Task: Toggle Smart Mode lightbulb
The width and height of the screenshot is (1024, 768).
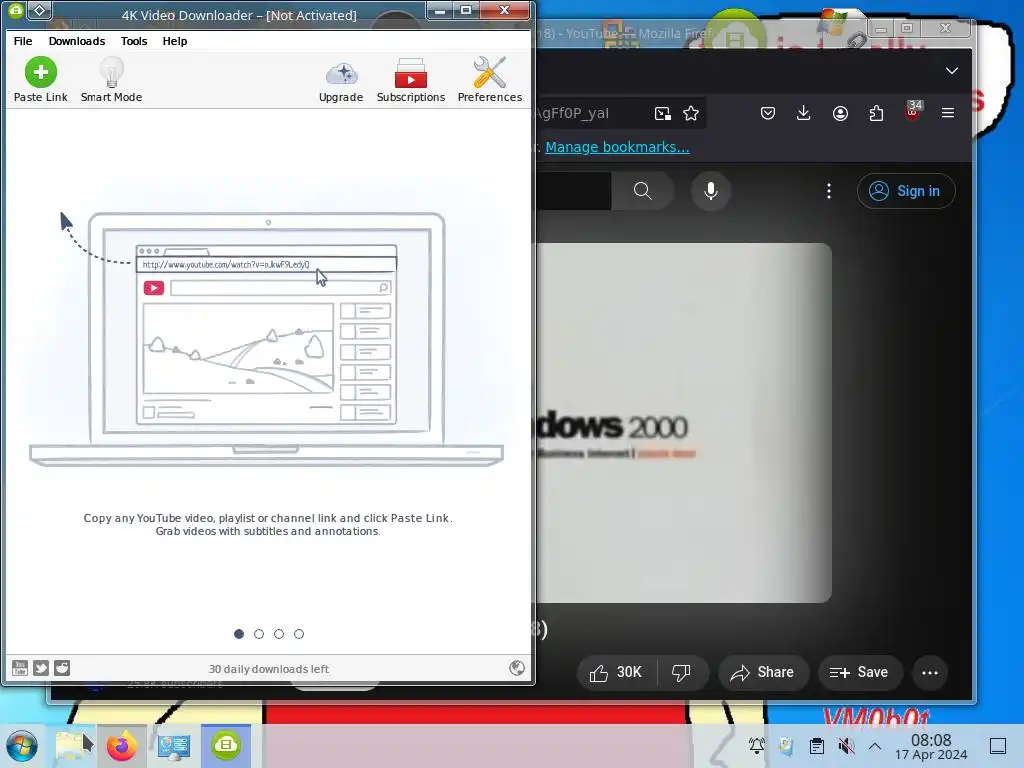Action: (x=111, y=80)
